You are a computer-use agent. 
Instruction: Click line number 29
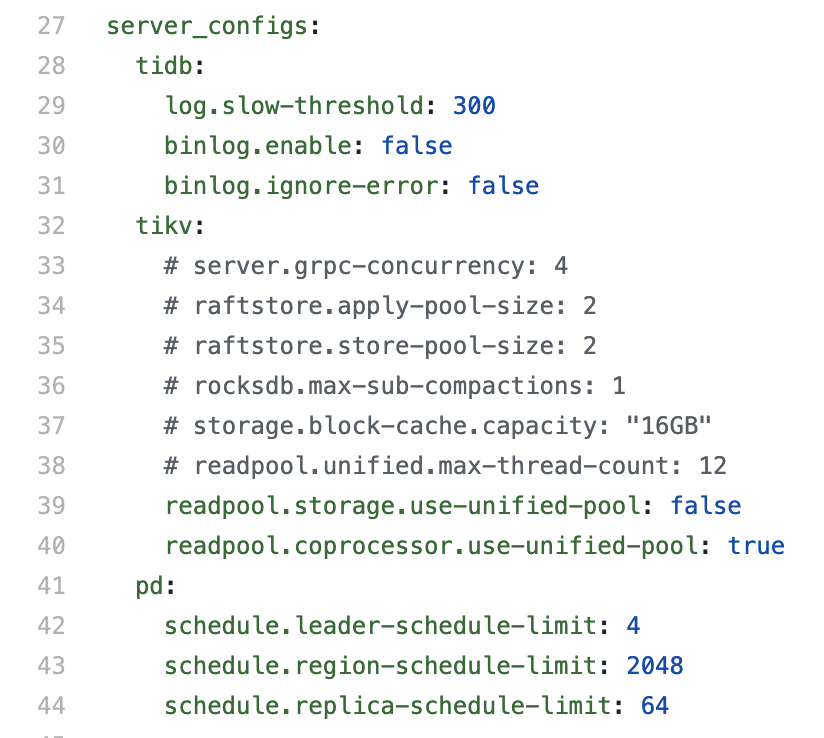click(x=52, y=106)
